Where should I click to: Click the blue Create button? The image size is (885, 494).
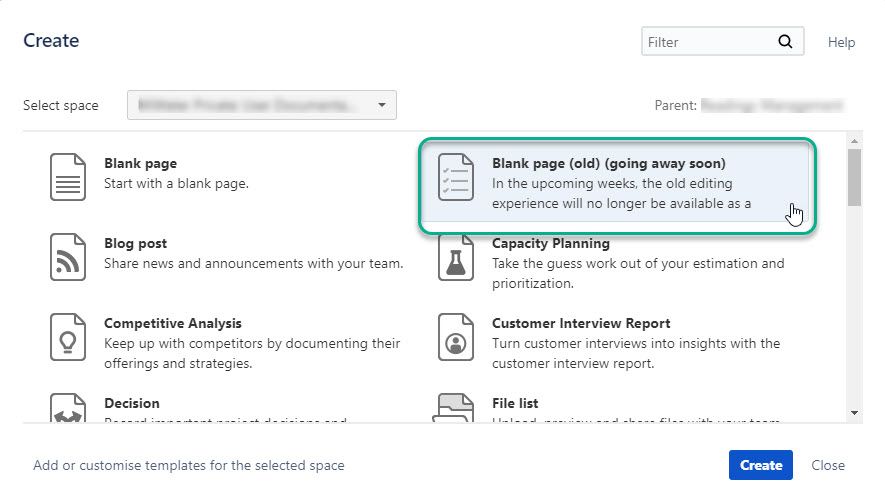pos(760,465)
